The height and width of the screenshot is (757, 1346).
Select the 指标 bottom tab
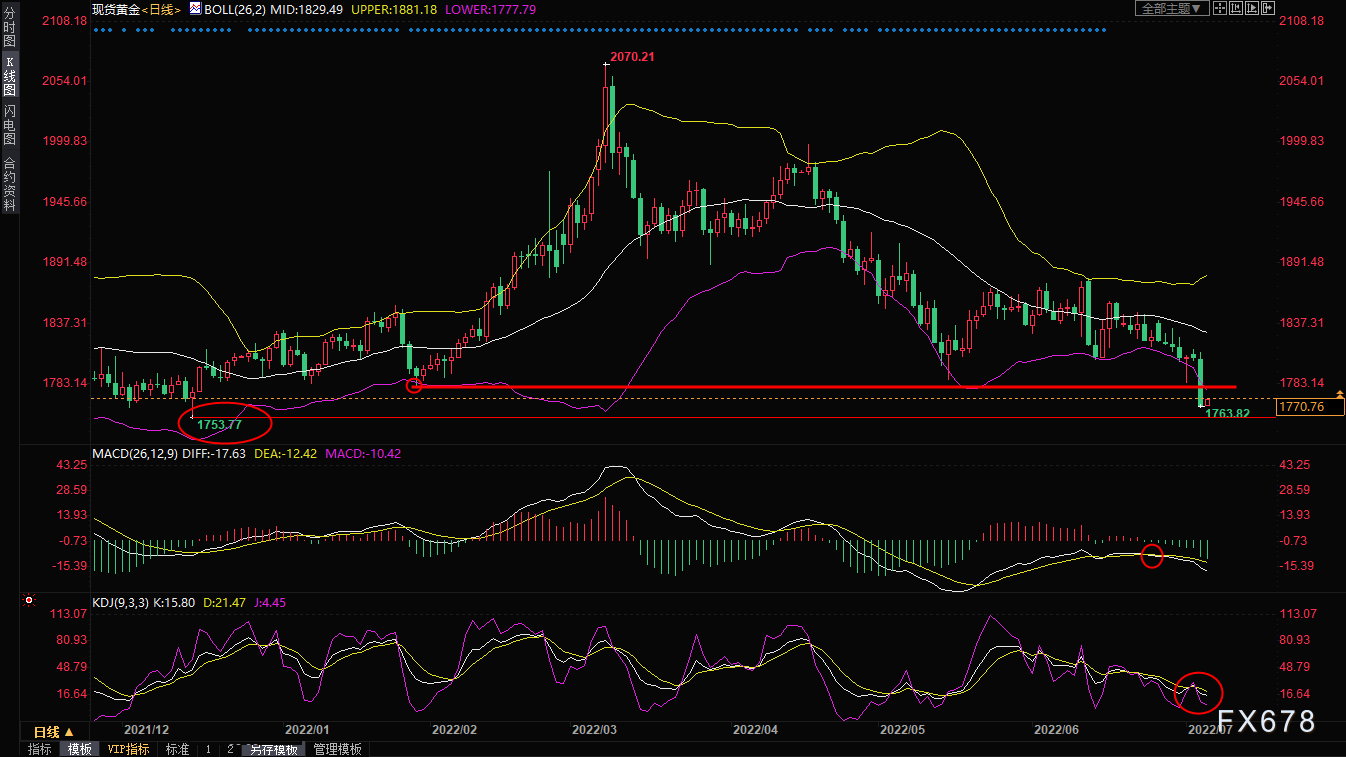(x=40, y=749)
